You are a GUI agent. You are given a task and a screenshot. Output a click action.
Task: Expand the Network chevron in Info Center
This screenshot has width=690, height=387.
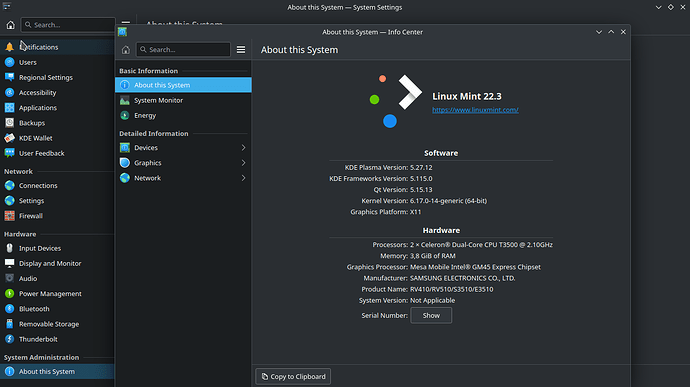click(x=243, y=178)
